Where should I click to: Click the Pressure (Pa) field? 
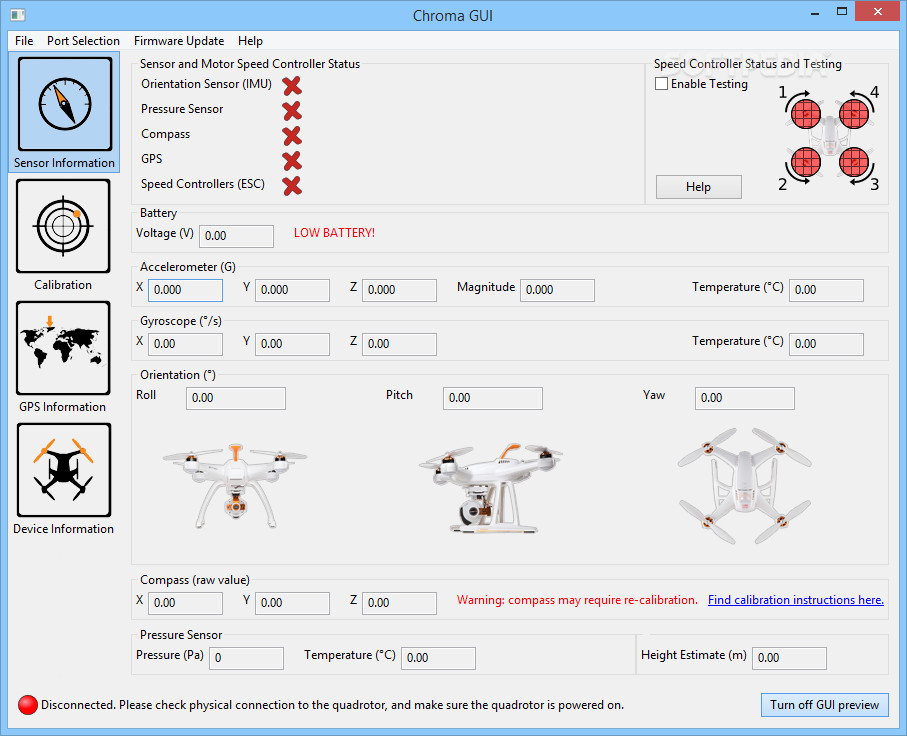tap(246, 658)
